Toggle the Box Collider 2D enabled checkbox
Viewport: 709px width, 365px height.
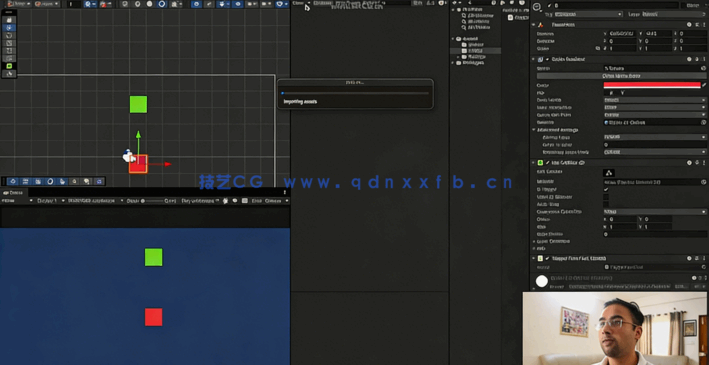[548, 162]
